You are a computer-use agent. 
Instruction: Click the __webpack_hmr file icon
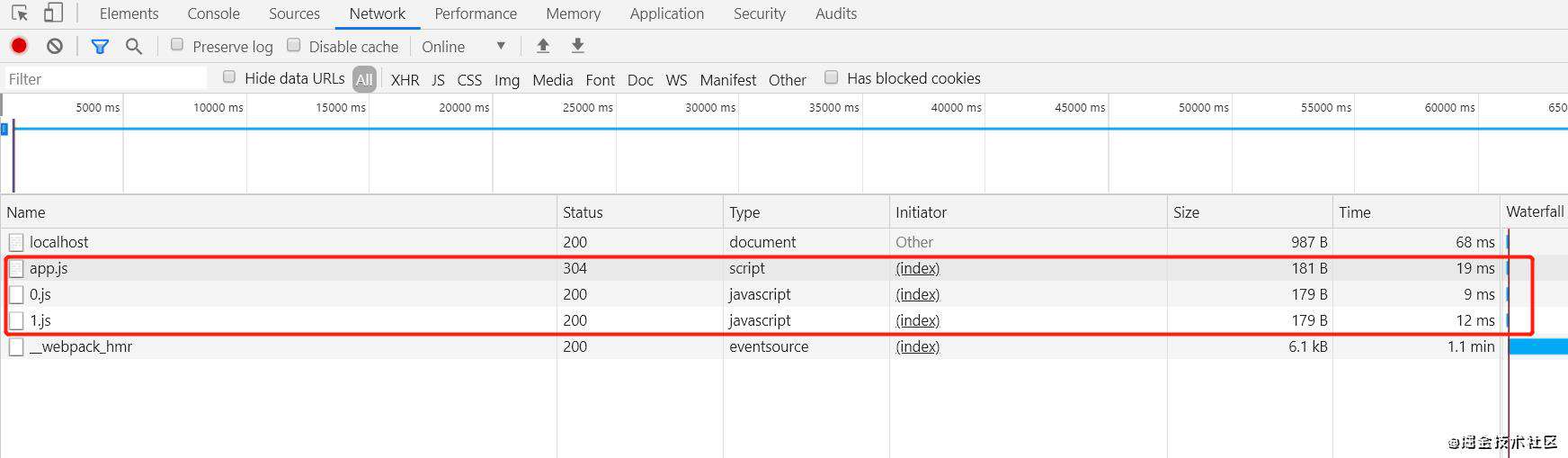(x=16, y=346)
